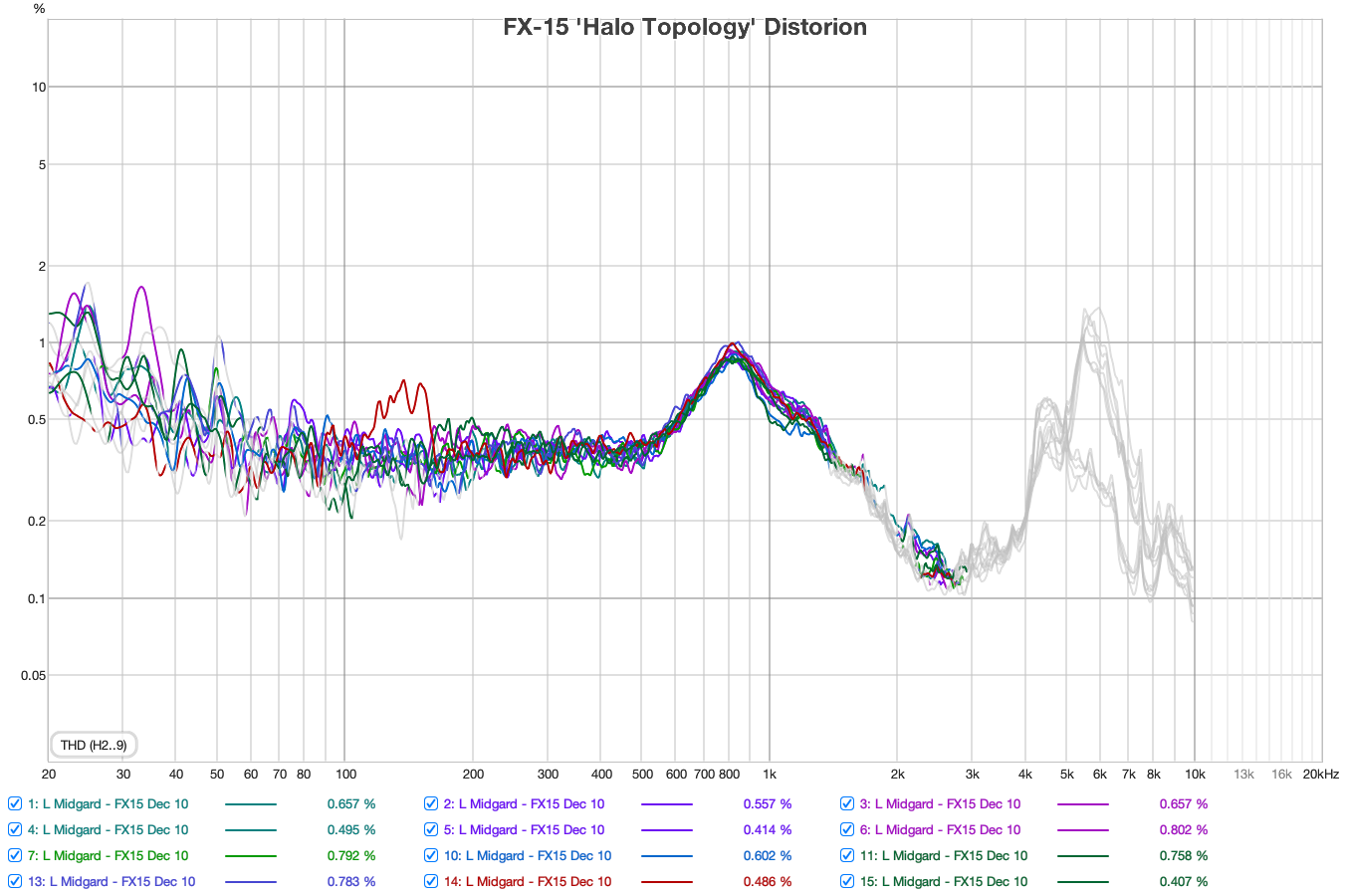Select legend label 10: L Midgard - FX15 Dec 10
The width and height of the screenshot is (1346, 896).
[528, 855]
